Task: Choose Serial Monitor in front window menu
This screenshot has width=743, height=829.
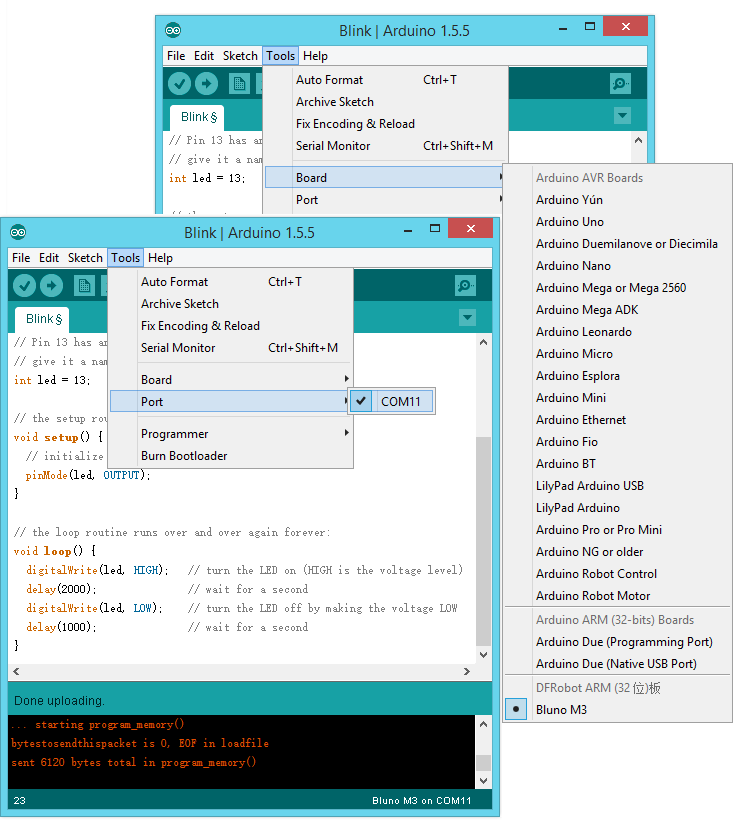Action: [x=231, y=348]
